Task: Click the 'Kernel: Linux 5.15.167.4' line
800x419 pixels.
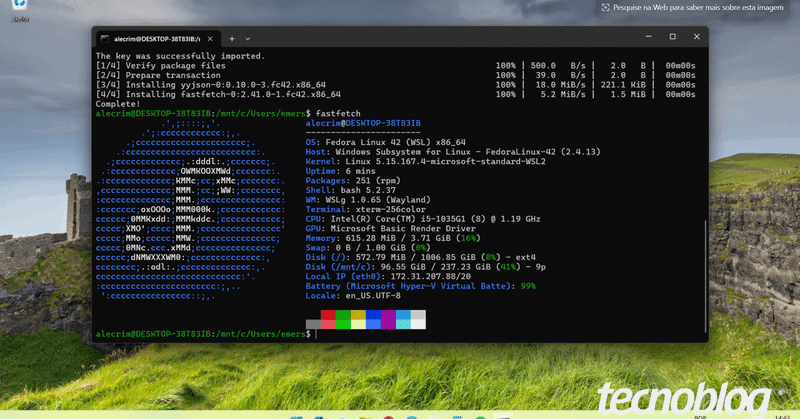Action: tap(426, 161)
